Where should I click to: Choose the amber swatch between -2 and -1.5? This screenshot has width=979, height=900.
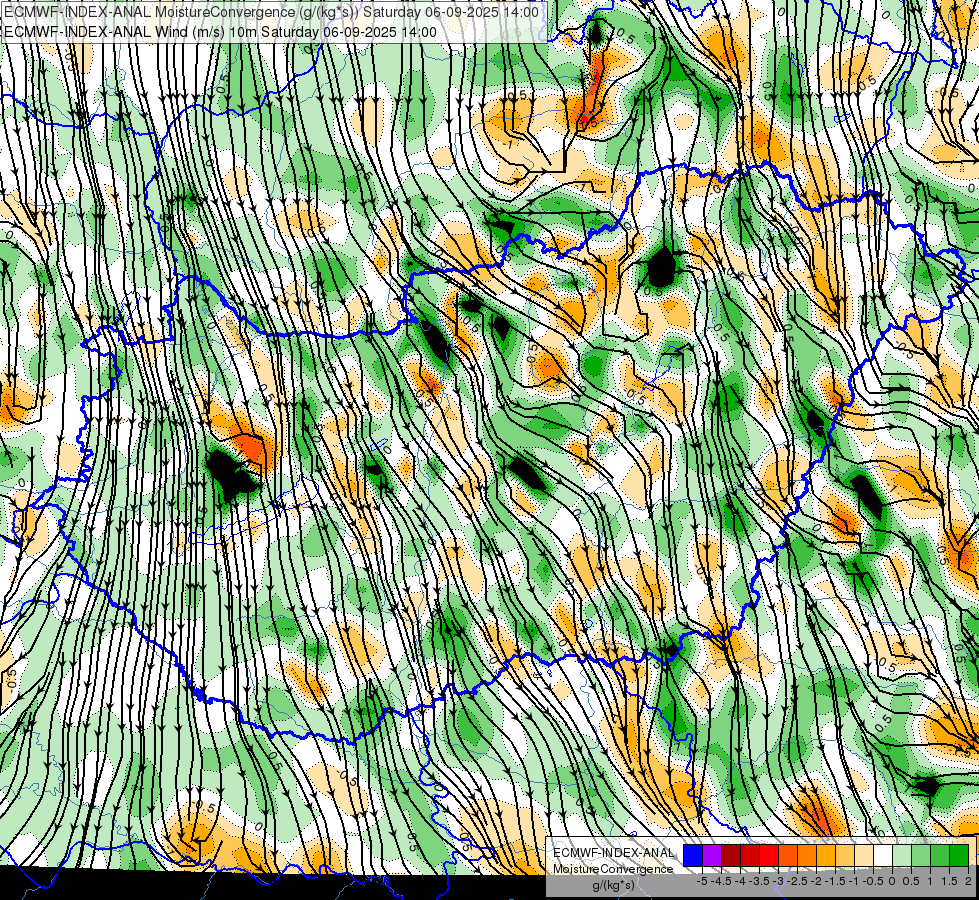826,856
